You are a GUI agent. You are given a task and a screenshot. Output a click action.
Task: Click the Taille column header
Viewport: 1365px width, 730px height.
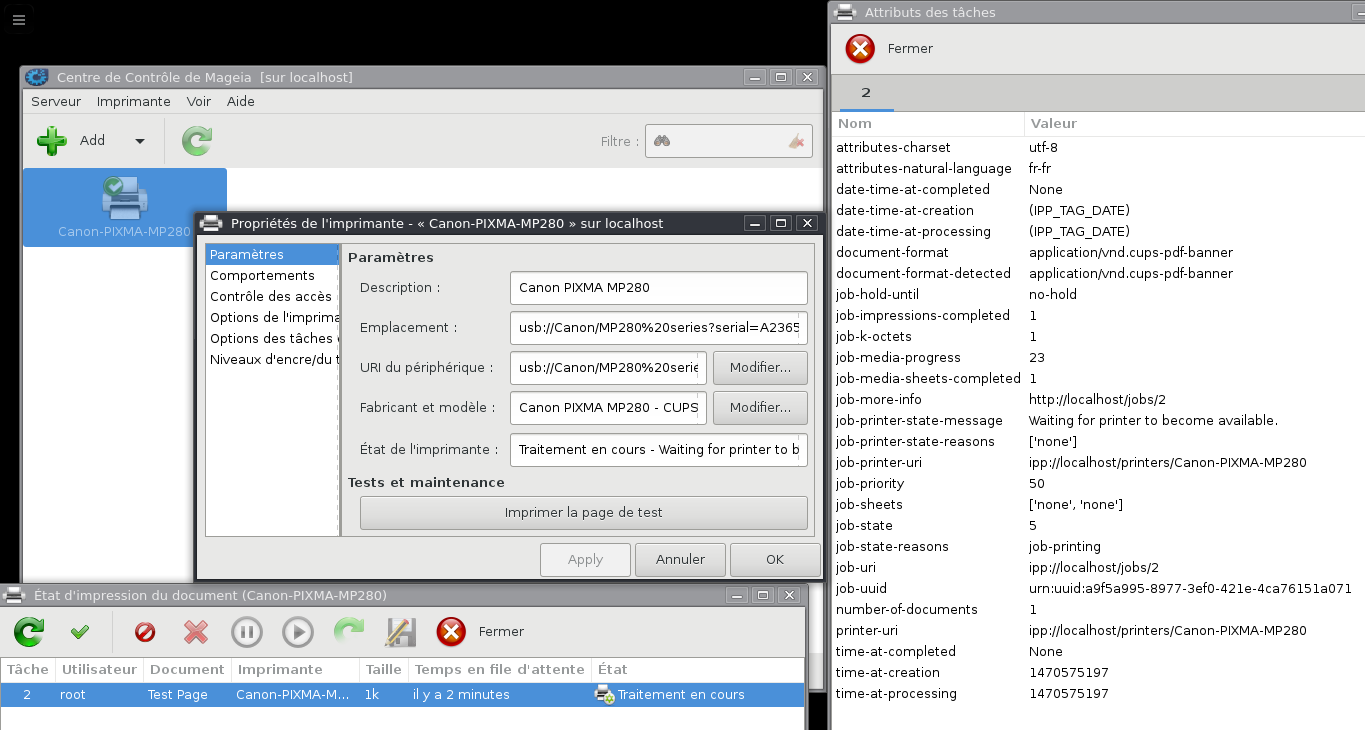click(384, 669)
